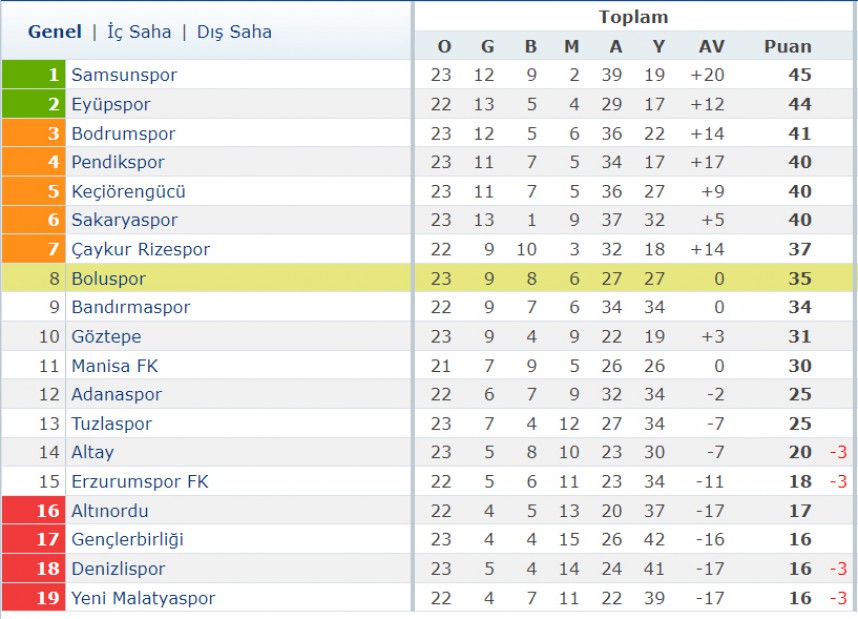Open the Çaykur Rizespor team link
Image resolution: width=858 pixels, height=619 pixels.
141,249
